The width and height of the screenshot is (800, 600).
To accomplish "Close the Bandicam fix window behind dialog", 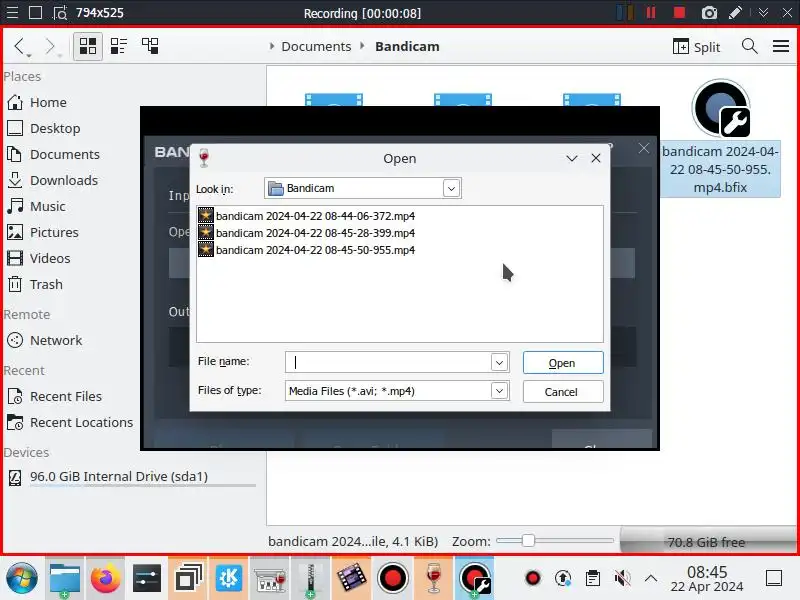I will (x=644, y=148).
